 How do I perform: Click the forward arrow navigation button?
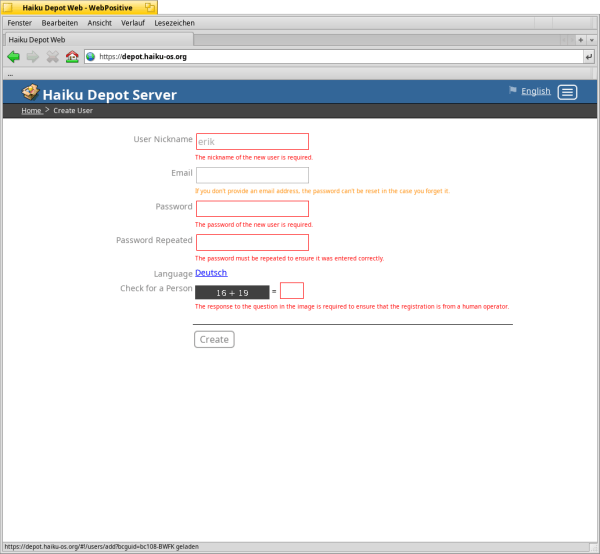click(x=33, y=57)
